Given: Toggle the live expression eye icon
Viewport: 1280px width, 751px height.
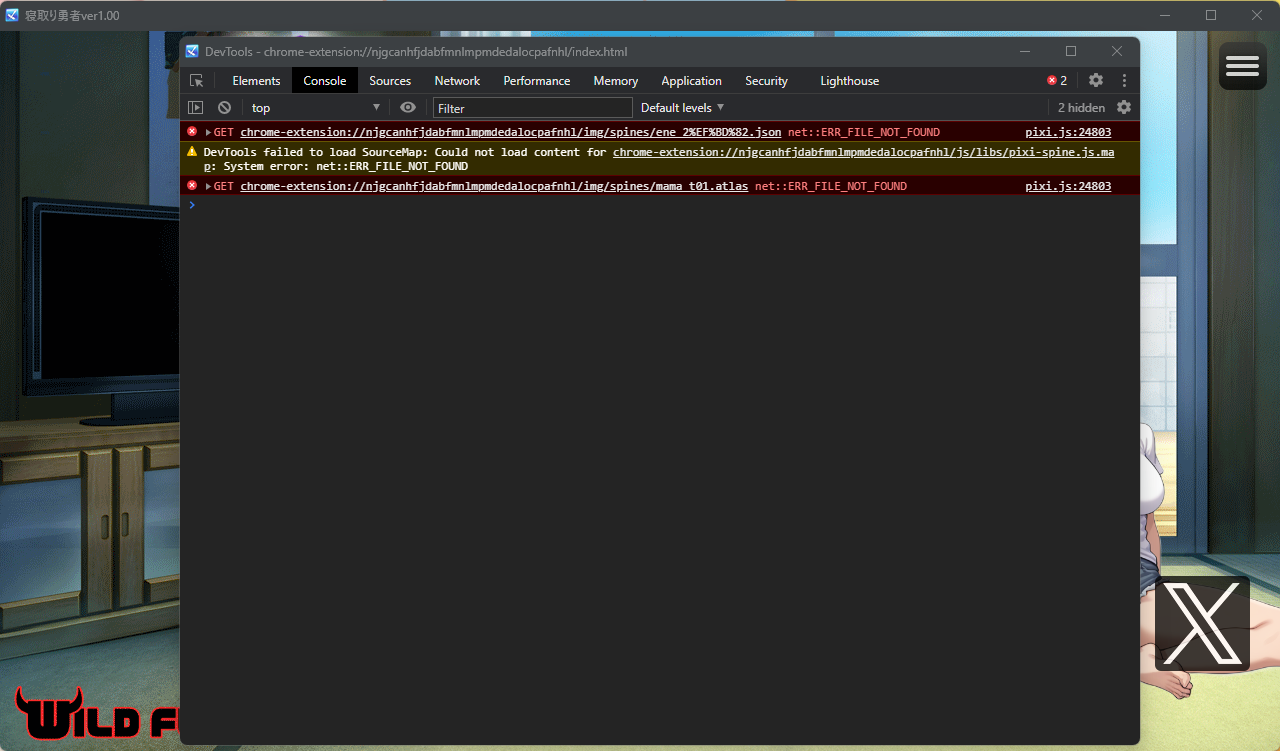Looking at the screenshot, I should [408, 107].
